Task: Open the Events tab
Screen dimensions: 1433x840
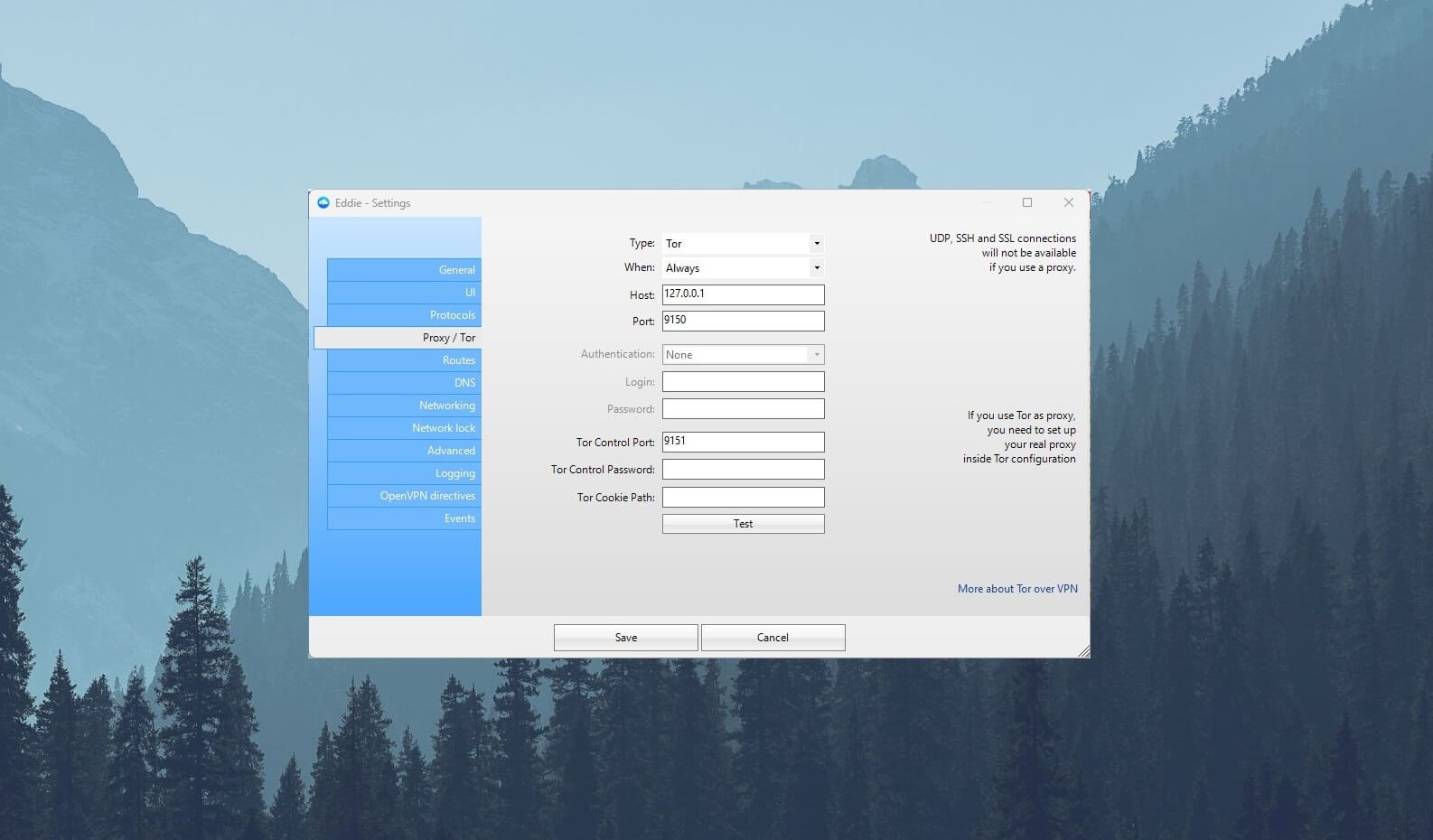Action: tap(404, 518)
